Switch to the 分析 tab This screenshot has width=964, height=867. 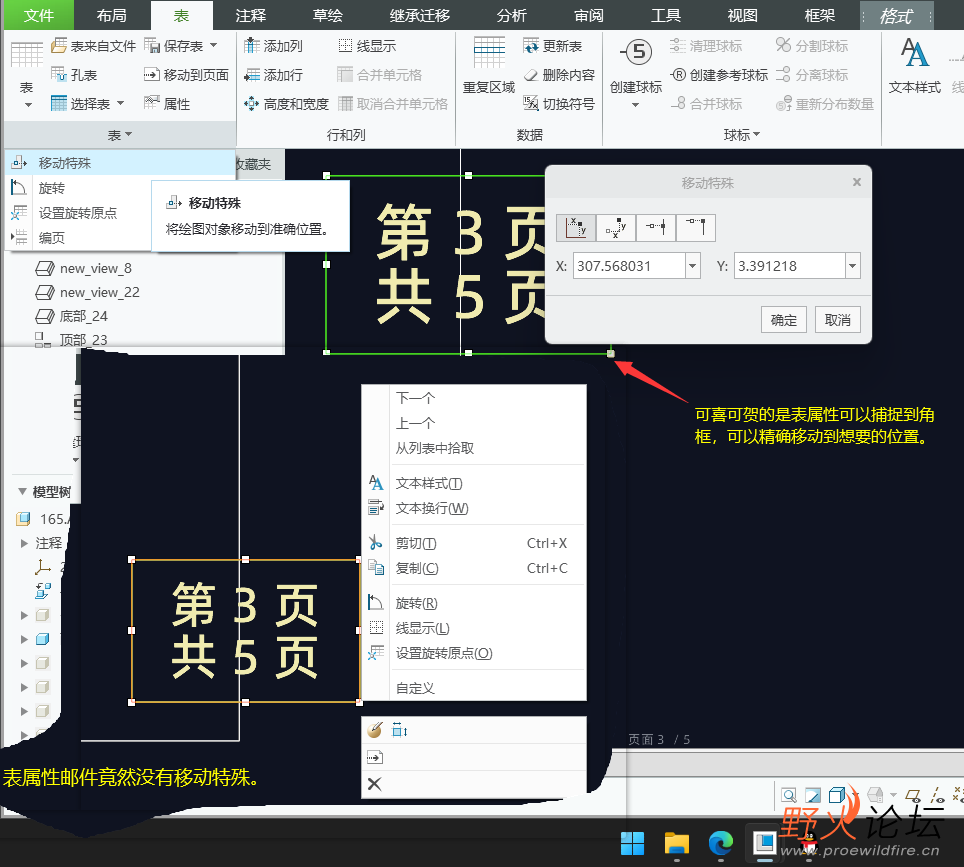pos(512,15)
